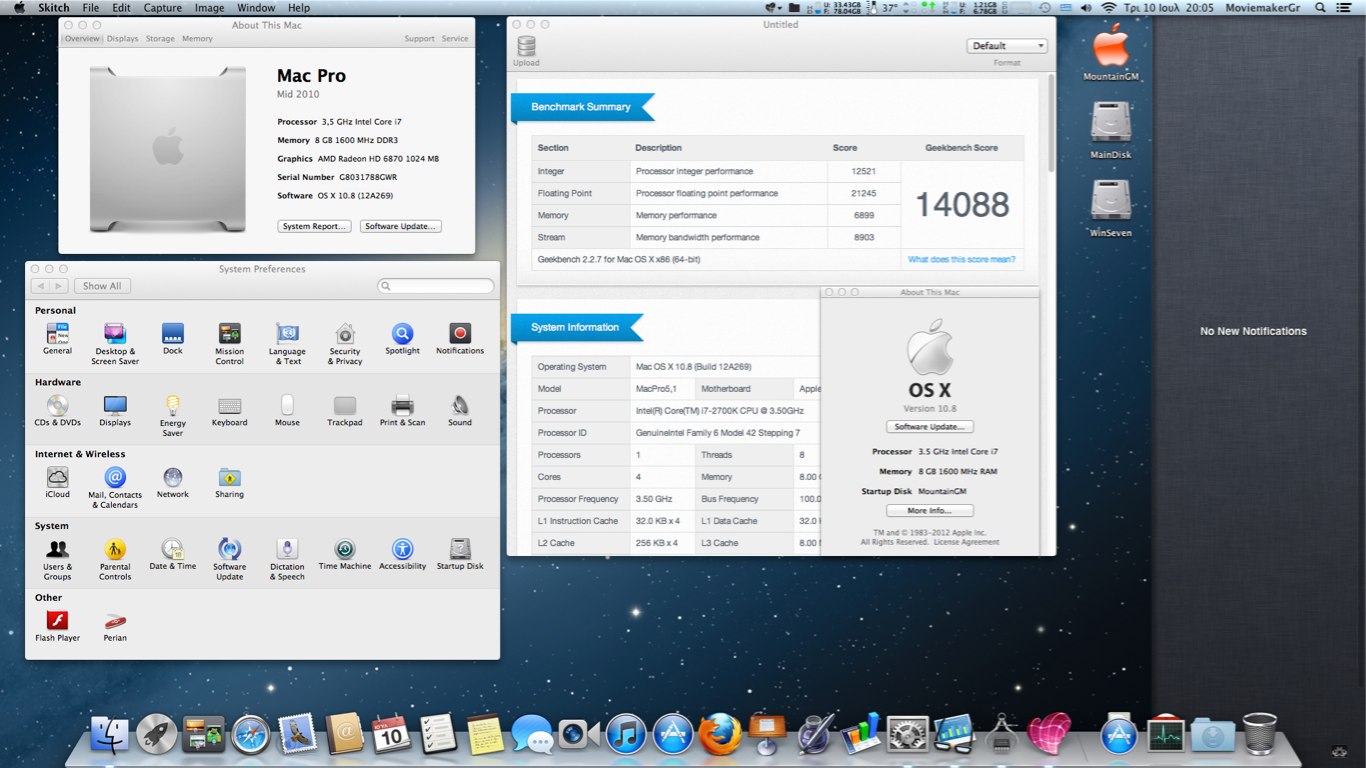The image size is (1366, 768).
Task: Open Startup Disk preference pane
Action: click(x=460, y=555)
